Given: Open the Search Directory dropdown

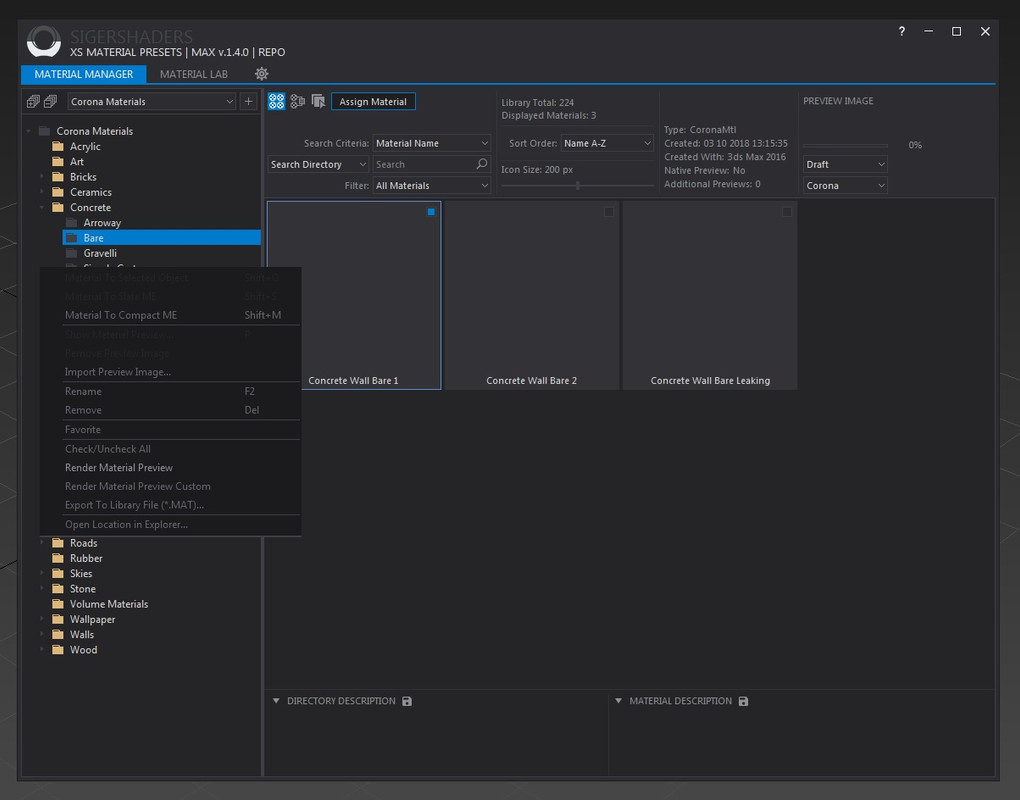Looking at the screenshot, I should pos(318,165).
